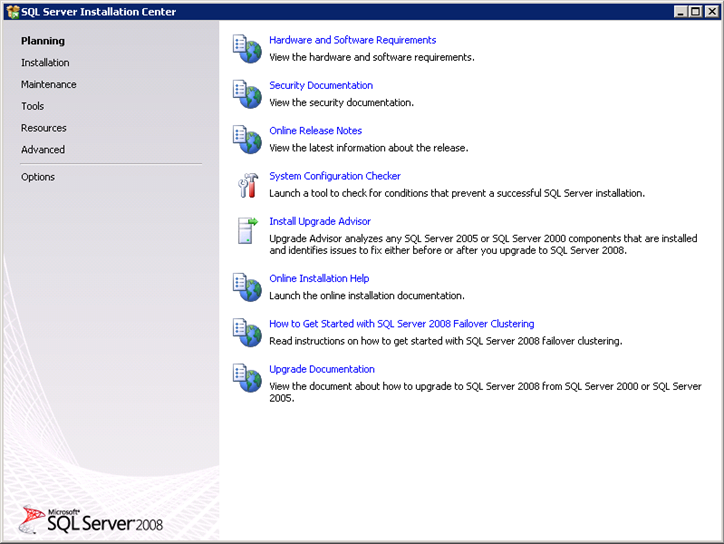
Task: Click the SQL Server Installation Center title bar icon
Action: (12, 12)
